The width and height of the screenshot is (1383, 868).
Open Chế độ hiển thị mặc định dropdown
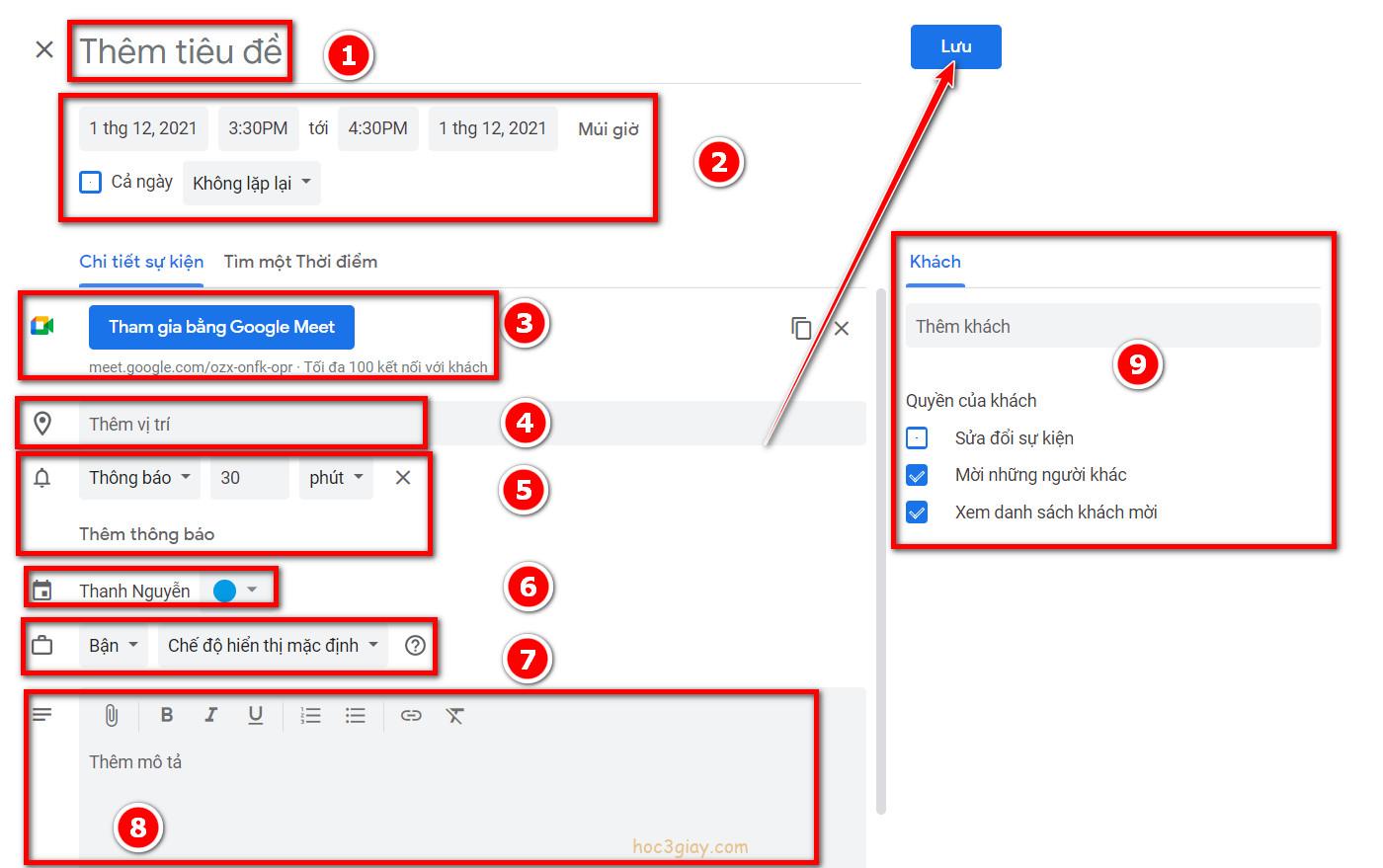pos(273,646)
